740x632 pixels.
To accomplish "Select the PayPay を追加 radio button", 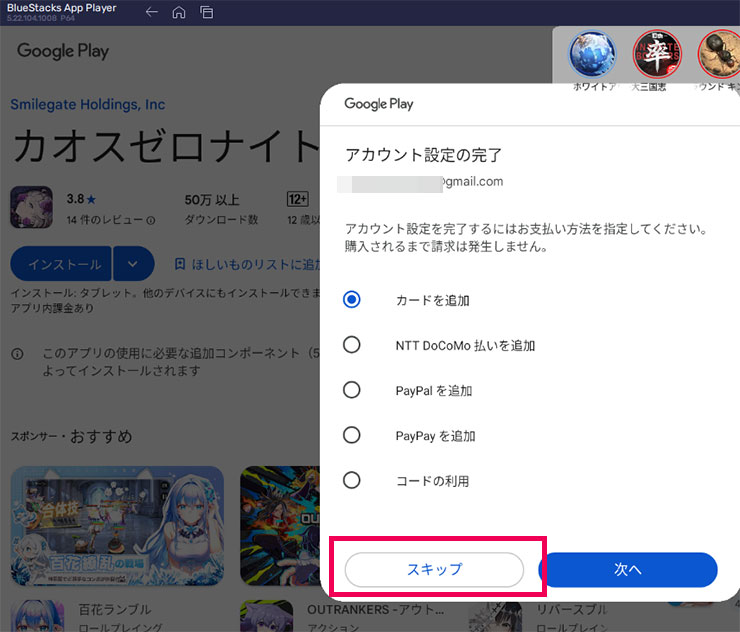I will 351,435.
